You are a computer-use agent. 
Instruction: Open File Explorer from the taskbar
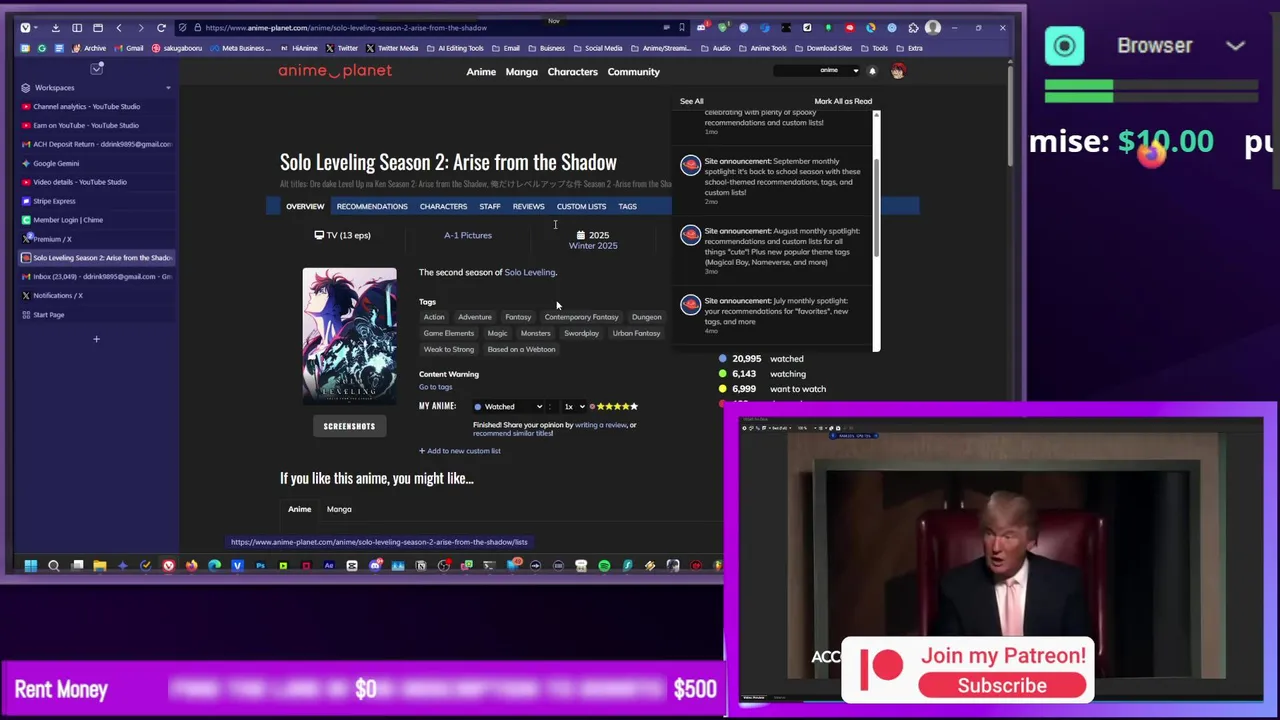click(x=100, y=566)
